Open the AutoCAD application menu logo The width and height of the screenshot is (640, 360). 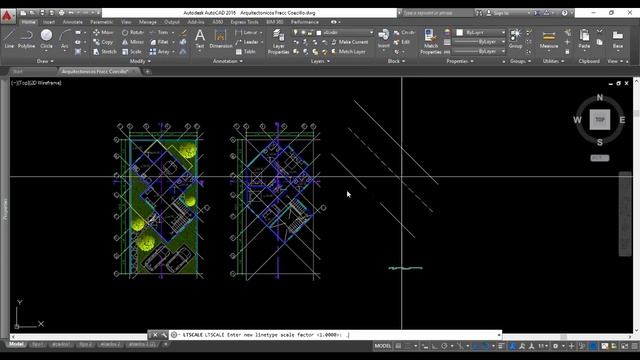pos(7,16)
